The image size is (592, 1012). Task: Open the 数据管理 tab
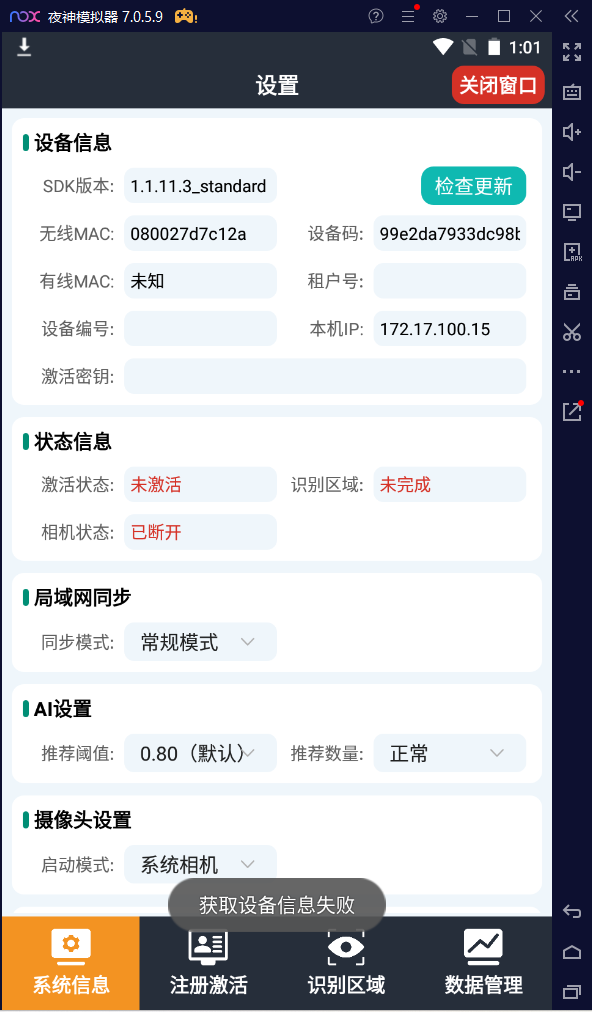pos(483,963)
